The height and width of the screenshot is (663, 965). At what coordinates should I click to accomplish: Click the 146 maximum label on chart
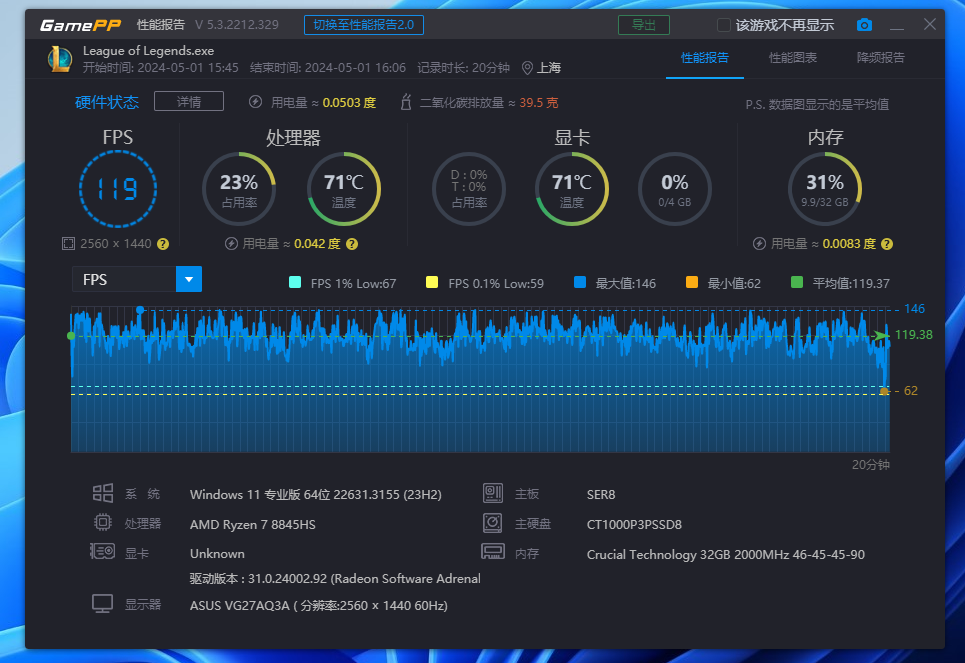click(914, 309)
